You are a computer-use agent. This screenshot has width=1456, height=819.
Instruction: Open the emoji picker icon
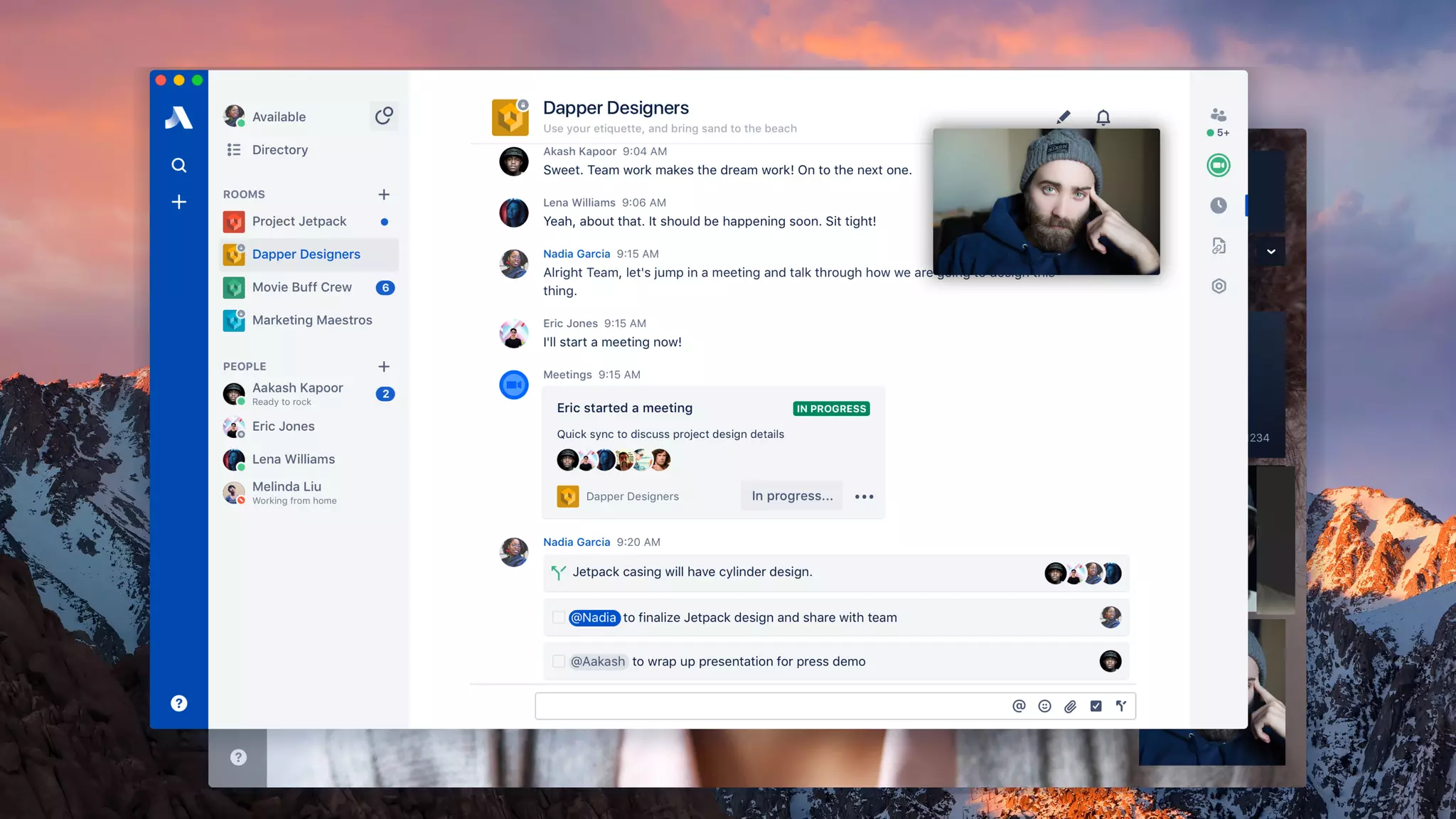click(1044, 706)
